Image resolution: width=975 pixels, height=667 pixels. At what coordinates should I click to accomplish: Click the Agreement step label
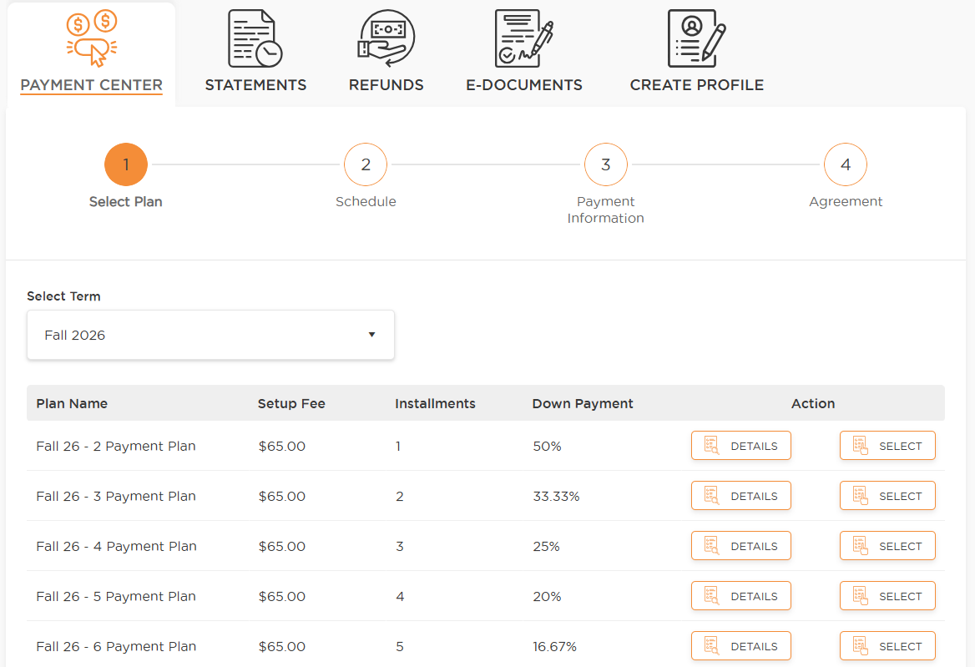[846, 201]
